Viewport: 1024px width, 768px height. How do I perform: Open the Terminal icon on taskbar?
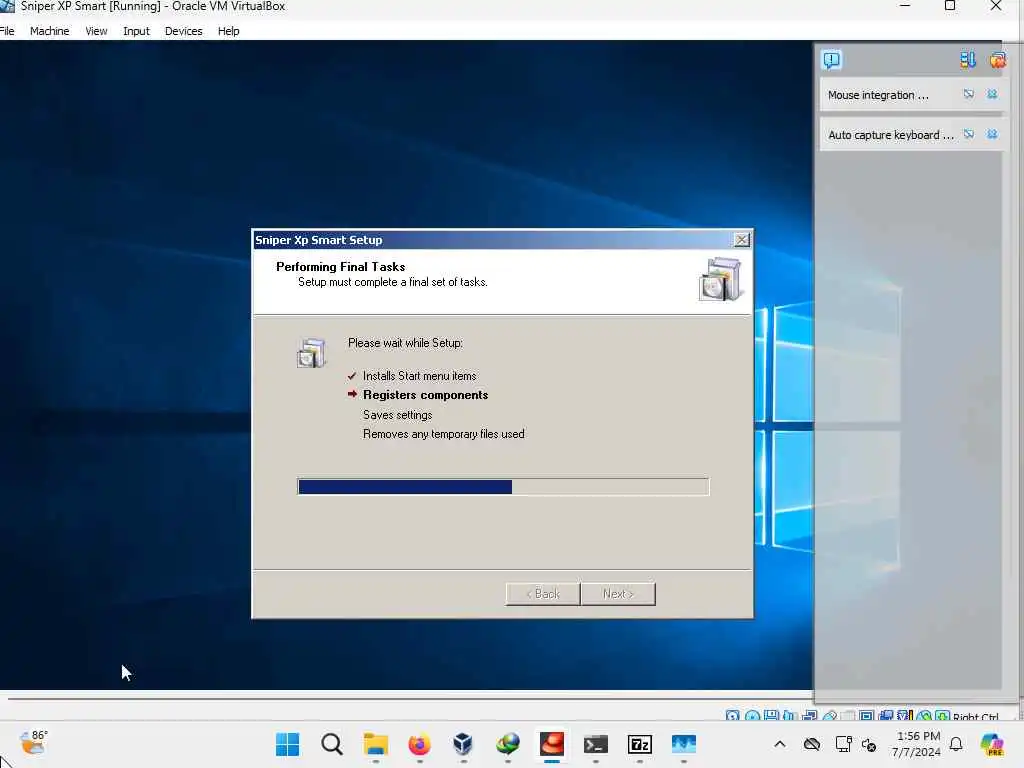pos(596,744)
